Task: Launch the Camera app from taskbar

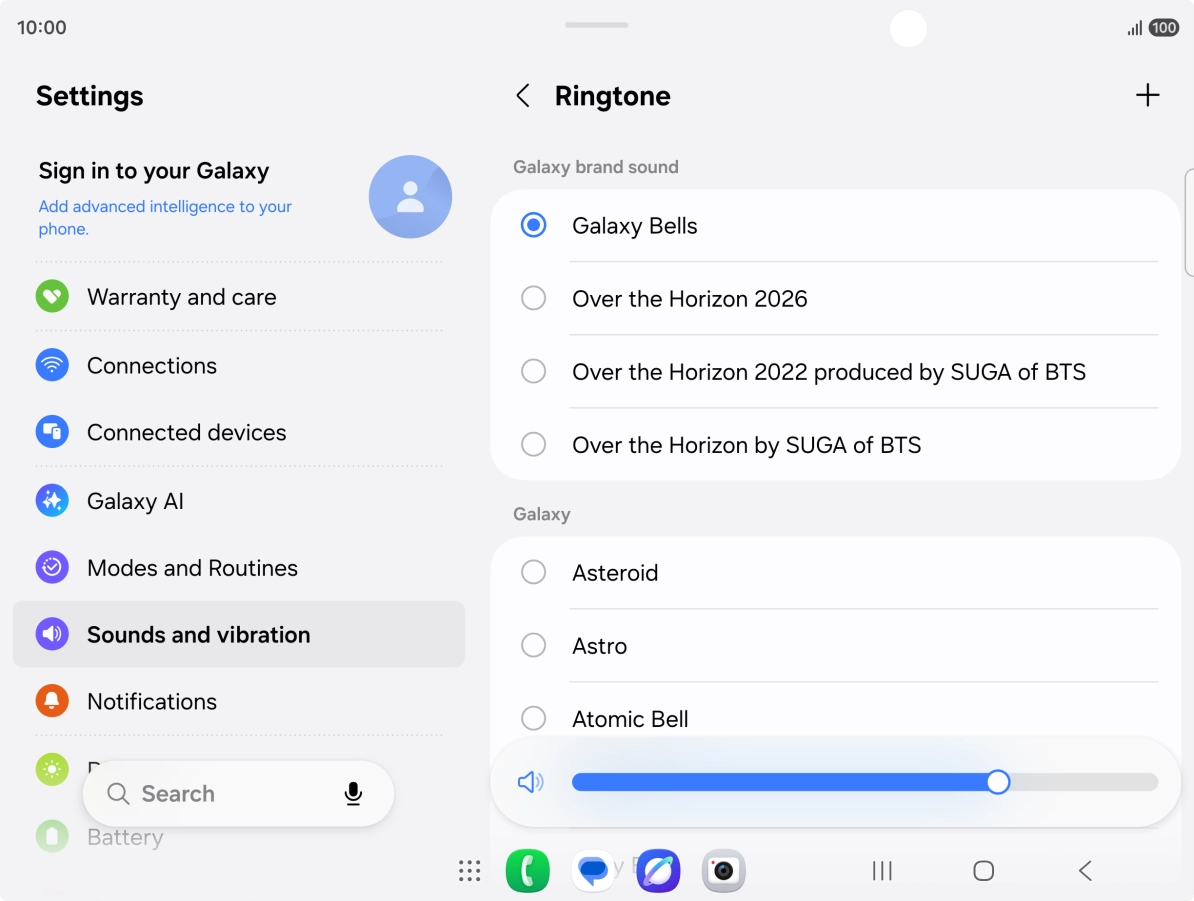Action: (x=723, y=871)
